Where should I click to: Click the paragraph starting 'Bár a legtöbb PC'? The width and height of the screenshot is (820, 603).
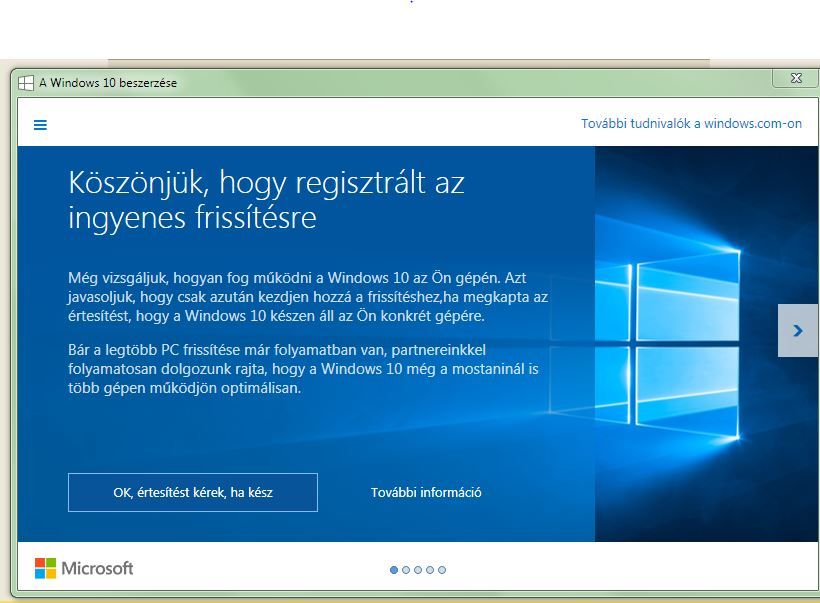click(303, 369)
